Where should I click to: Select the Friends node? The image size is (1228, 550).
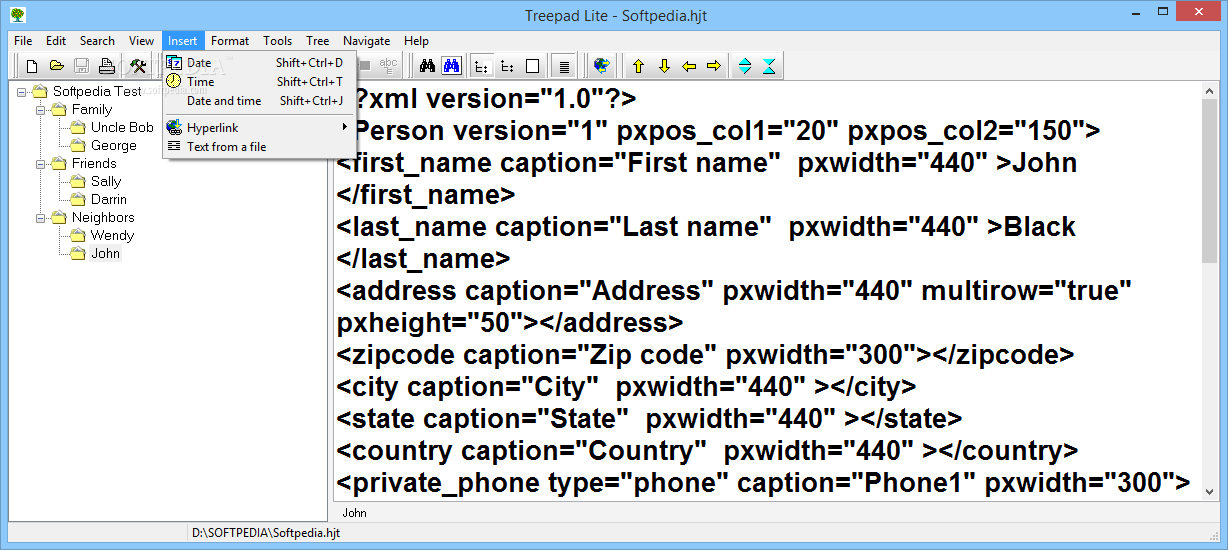(x=94, y=163)
